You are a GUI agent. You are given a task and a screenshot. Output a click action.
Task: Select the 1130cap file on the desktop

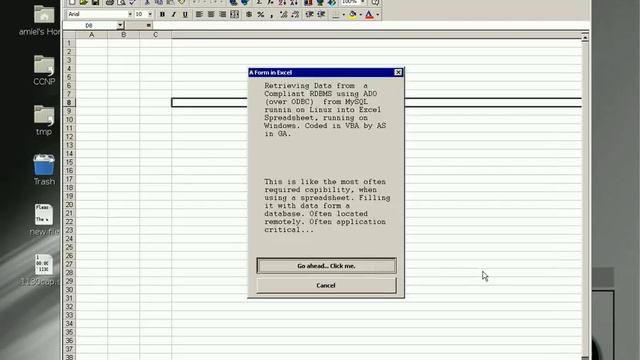(41, 270)
